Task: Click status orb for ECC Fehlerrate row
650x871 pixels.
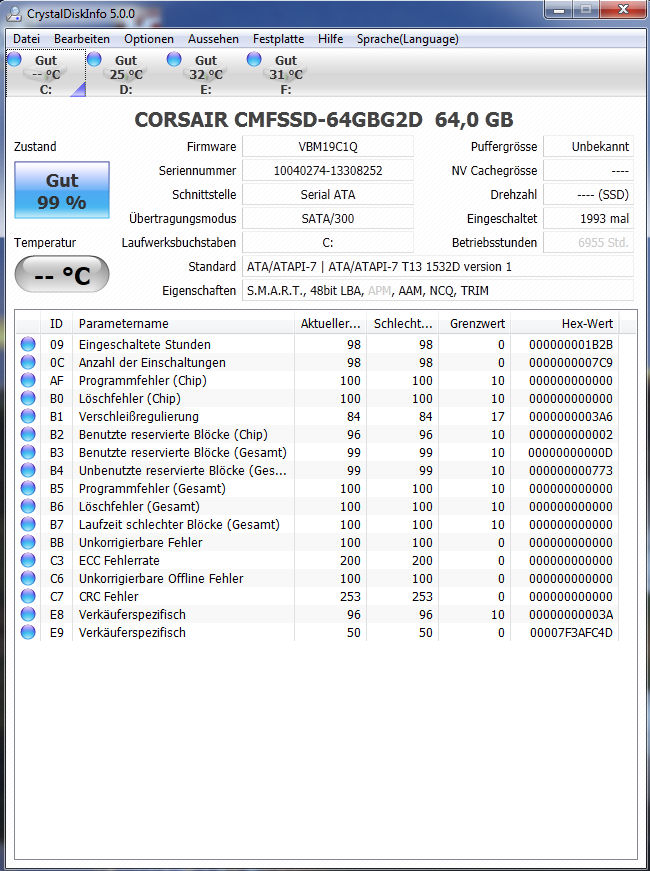Action: (x=28, y=560)
